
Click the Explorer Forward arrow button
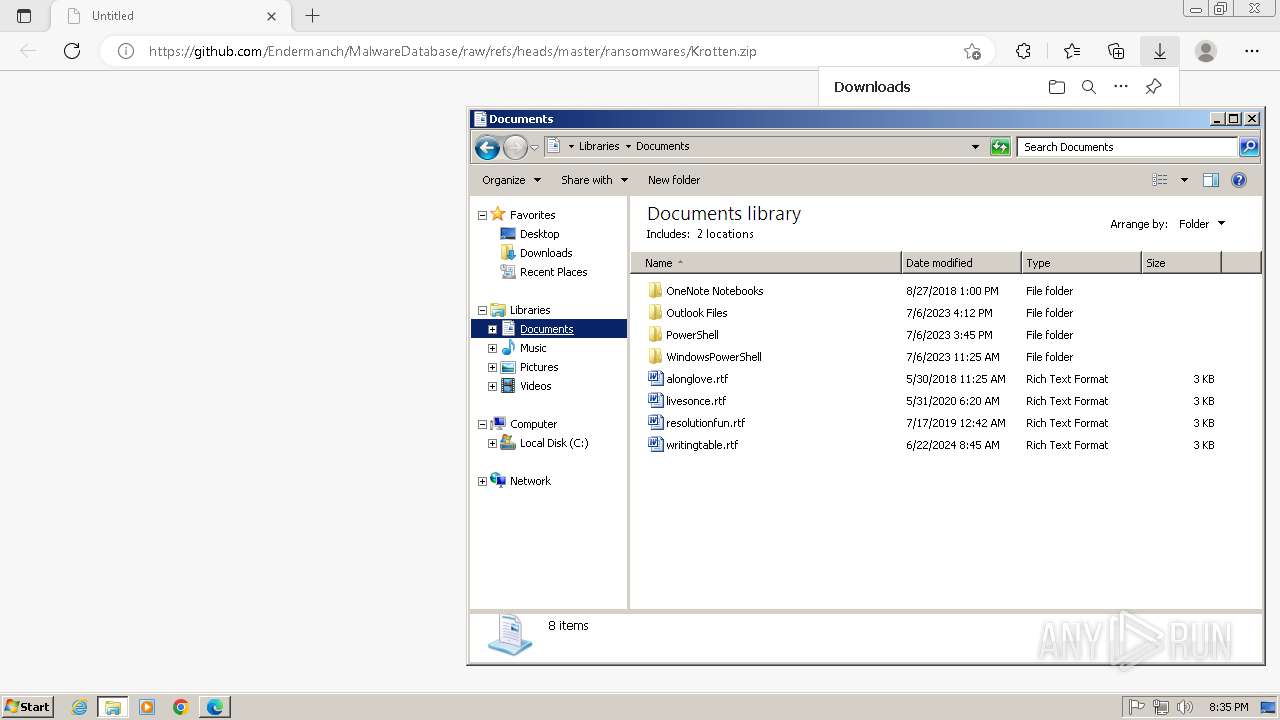(x=515, y=148)
